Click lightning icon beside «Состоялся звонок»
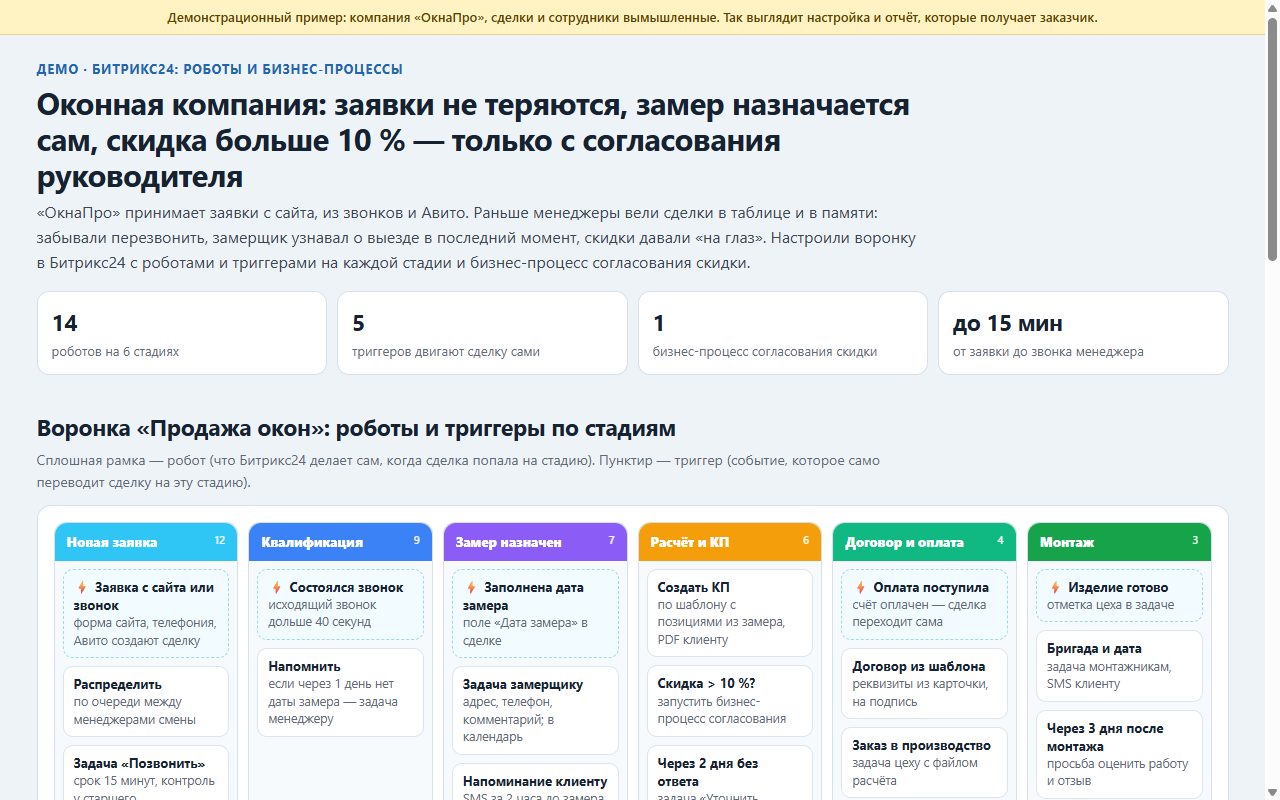1280x800 pixels. pyautogui.click(x=276, y=588)
